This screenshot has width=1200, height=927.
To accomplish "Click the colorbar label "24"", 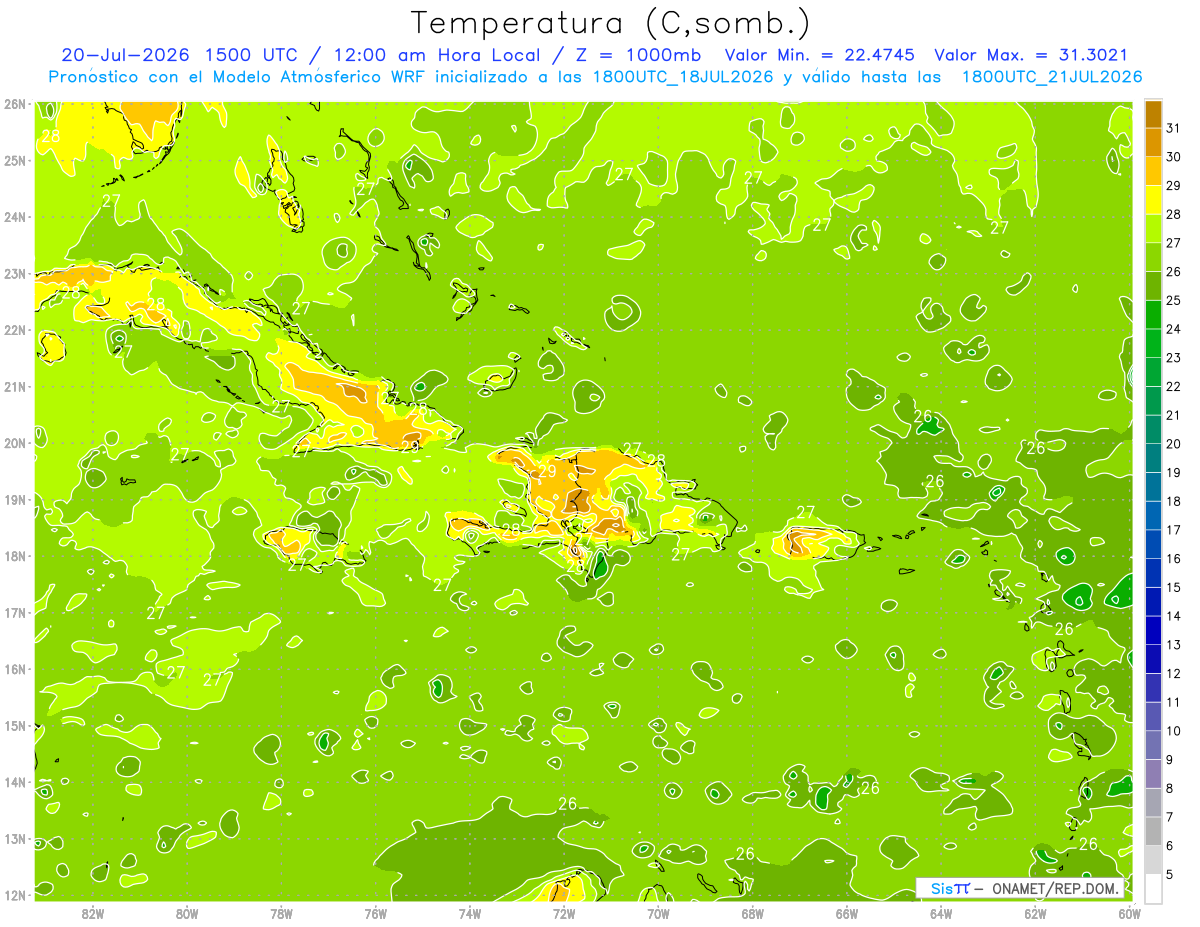I will 1174,329.
